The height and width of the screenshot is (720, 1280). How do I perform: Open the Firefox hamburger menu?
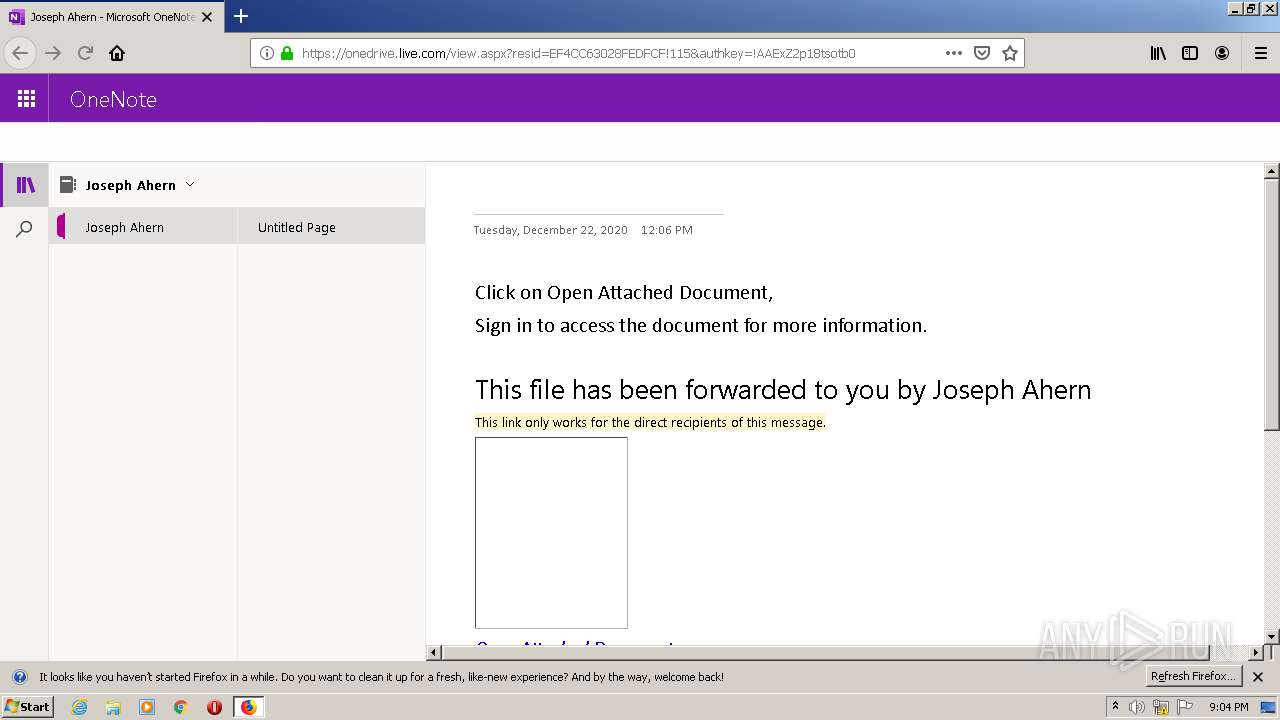point(1261,53)
